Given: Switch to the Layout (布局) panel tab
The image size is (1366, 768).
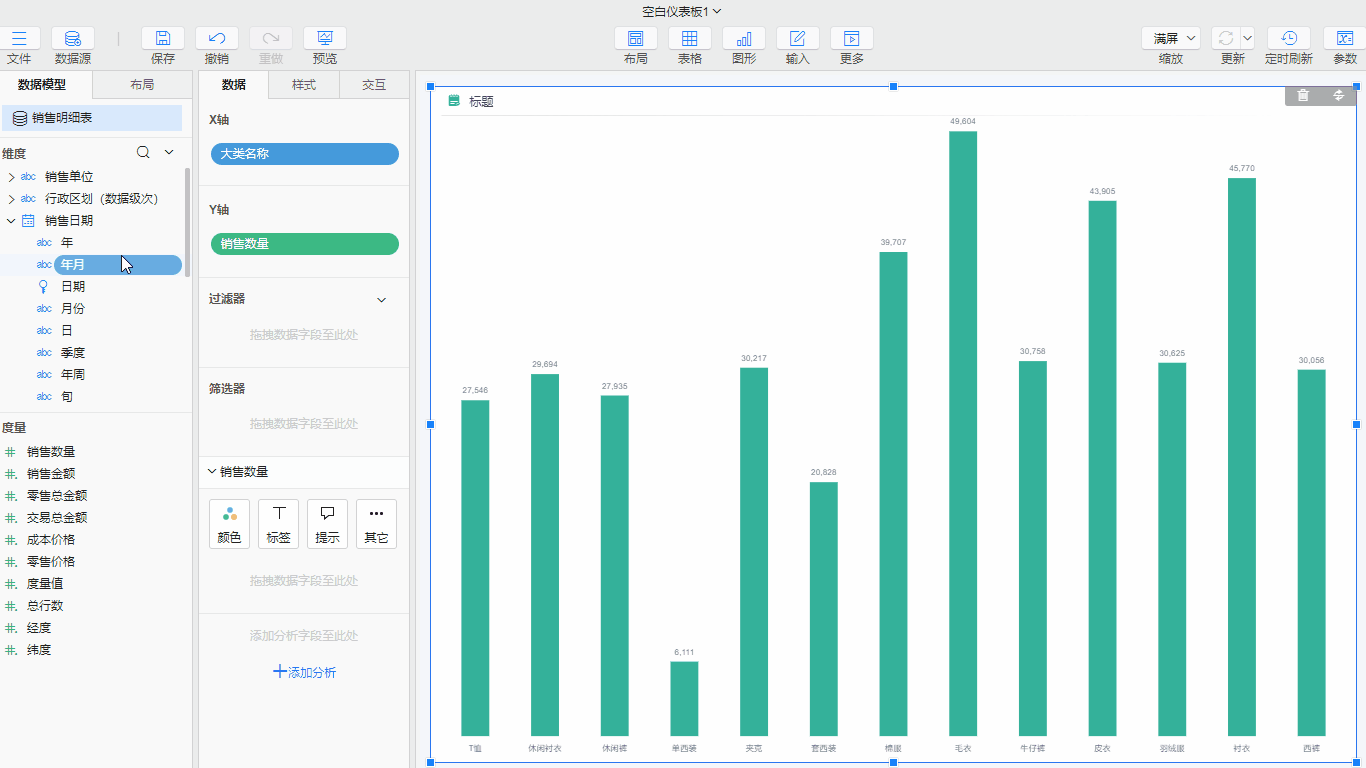Looking at the screenshot, I should click(142, 85).
